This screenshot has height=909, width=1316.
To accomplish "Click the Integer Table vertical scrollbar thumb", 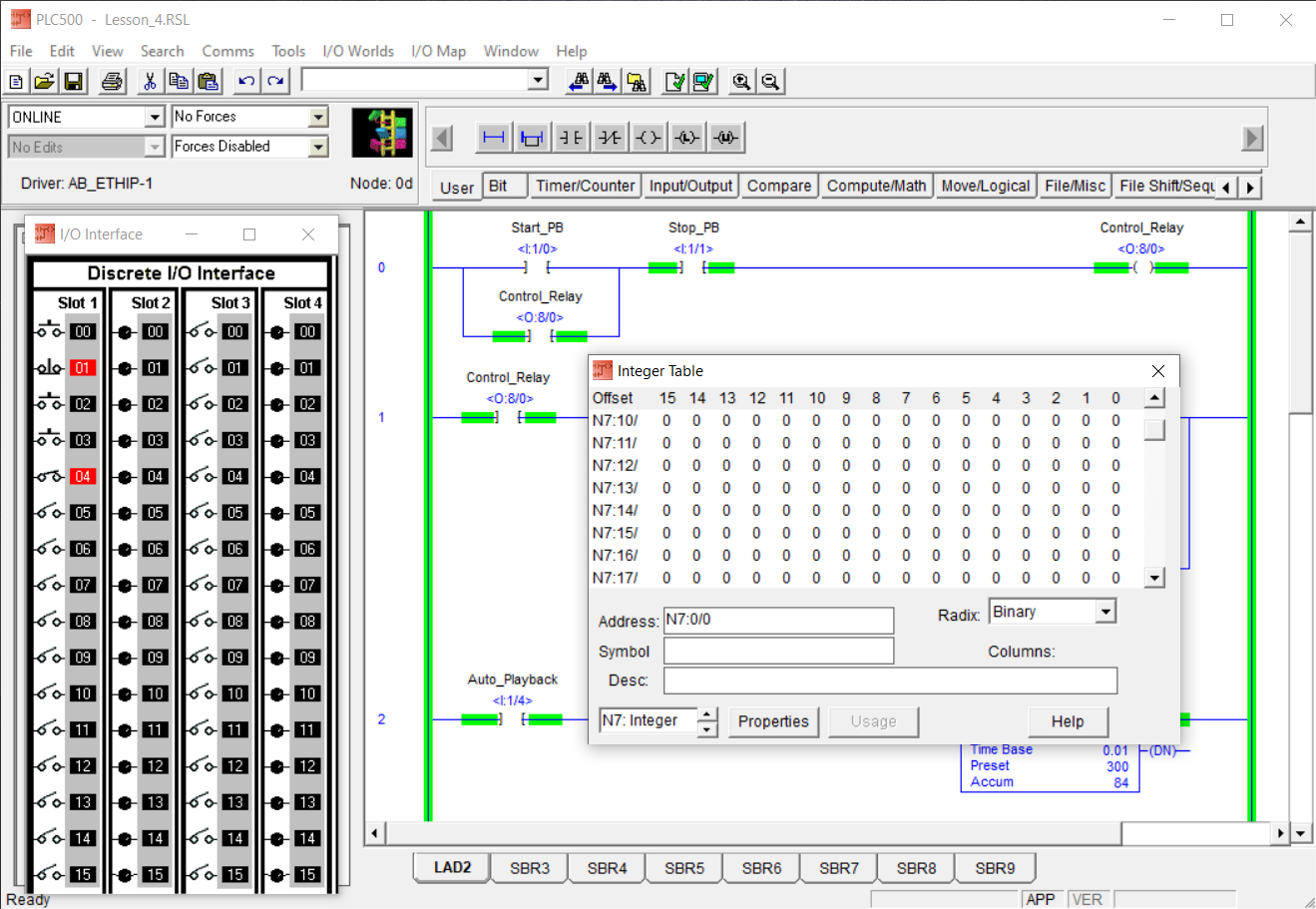I will point(1154,430).
